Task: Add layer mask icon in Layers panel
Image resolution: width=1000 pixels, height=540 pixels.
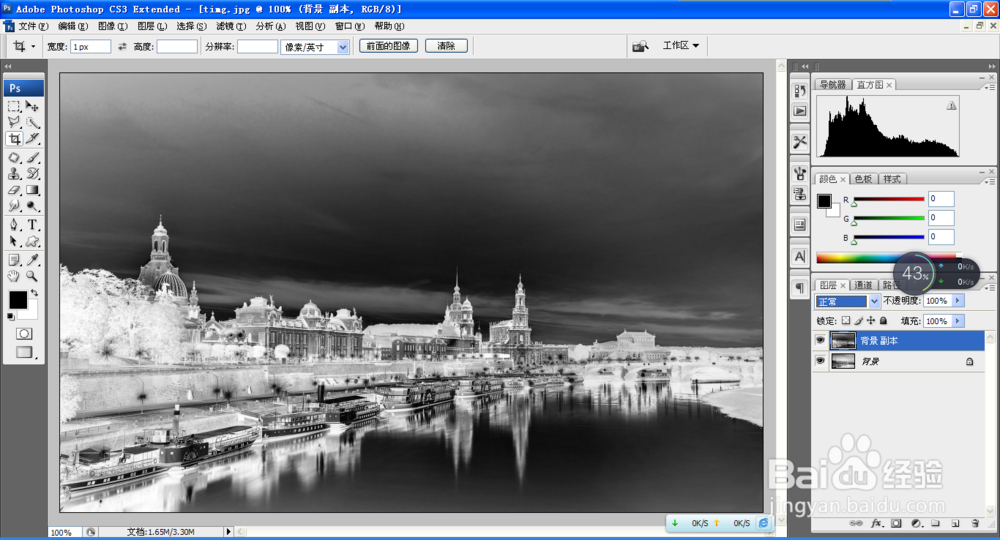Action: [896, 523]
